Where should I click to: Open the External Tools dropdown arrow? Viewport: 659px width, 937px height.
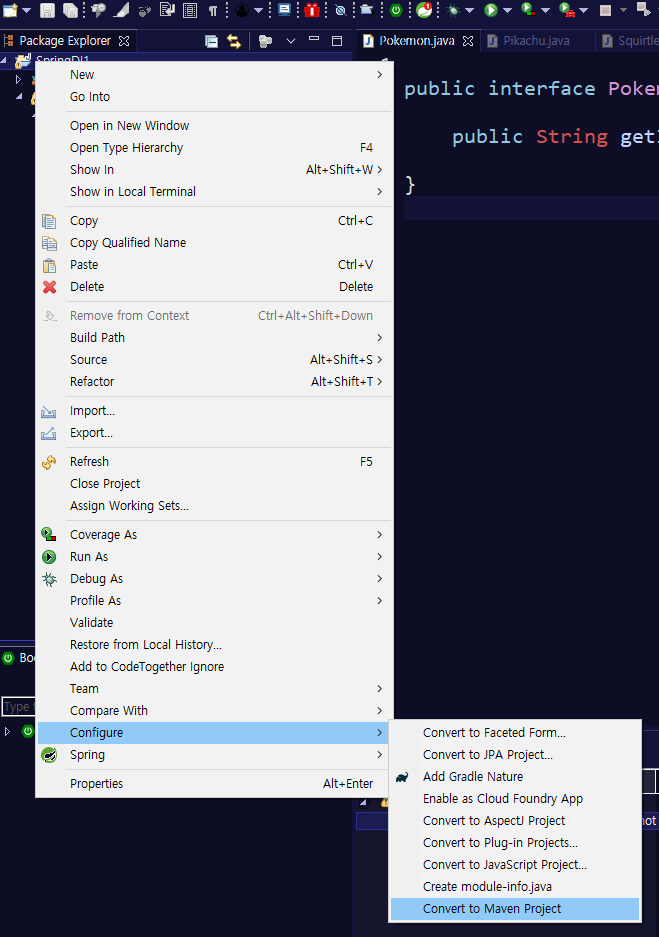584,10
